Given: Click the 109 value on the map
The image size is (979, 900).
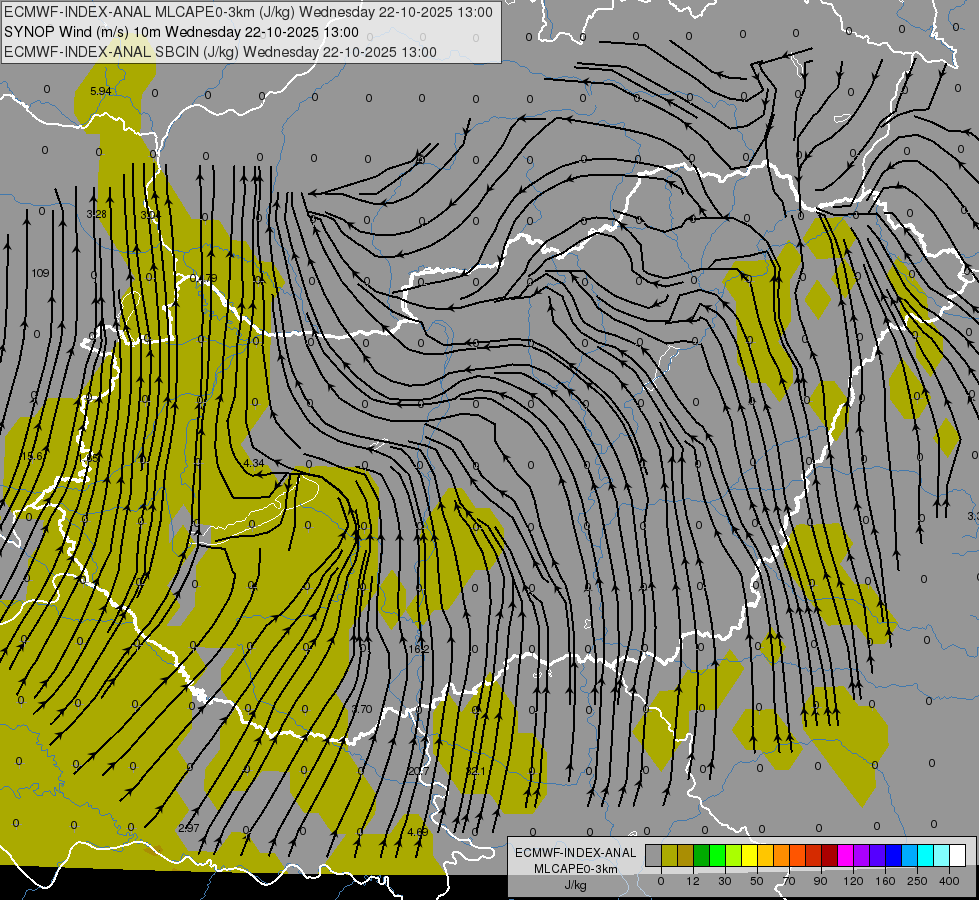Looking at the screenshot, I should [x=40, y=273].
